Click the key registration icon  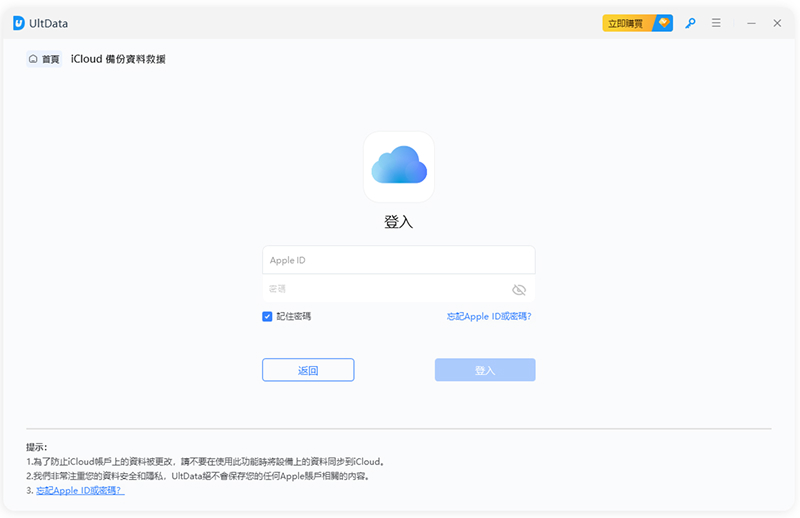pos(690,23)
